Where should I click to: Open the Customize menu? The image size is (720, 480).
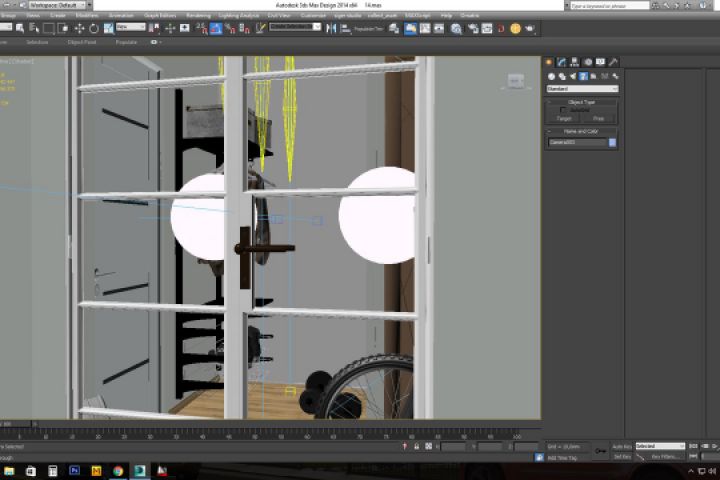coord(313,16)
